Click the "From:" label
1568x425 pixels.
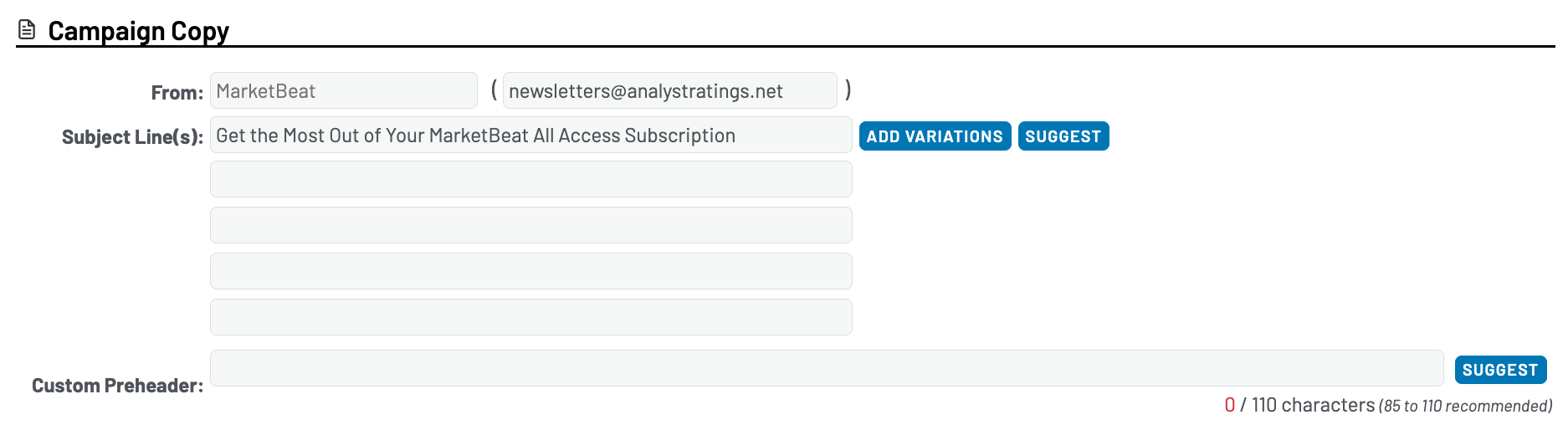point(177,93)
